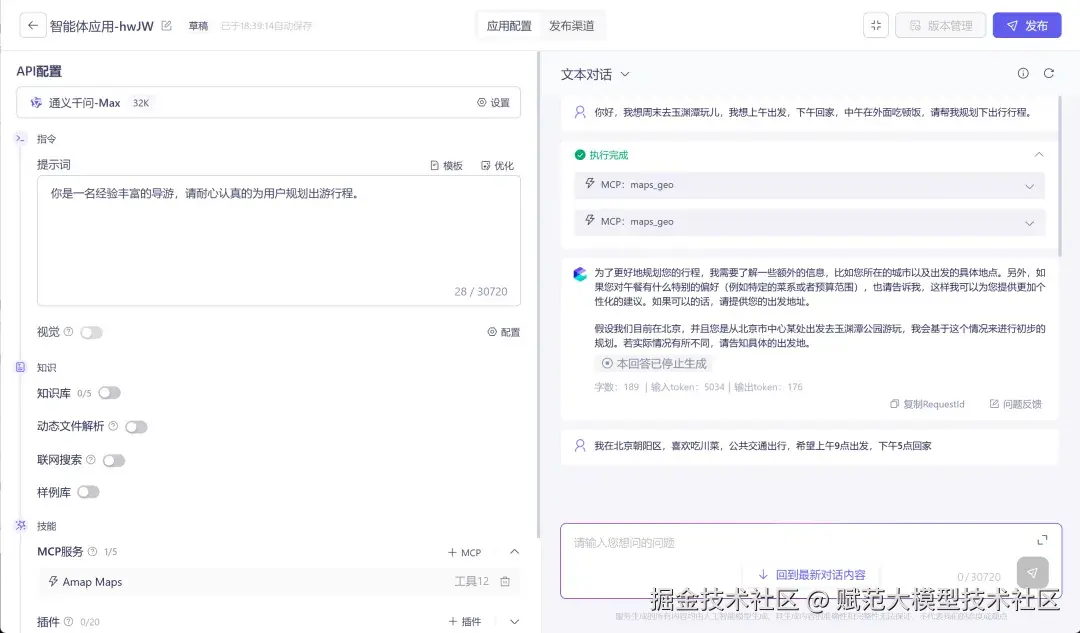Viewport: 1080px width, 633px height.
Task: Click the 发布 publish button
Action: coord(1026,27)
